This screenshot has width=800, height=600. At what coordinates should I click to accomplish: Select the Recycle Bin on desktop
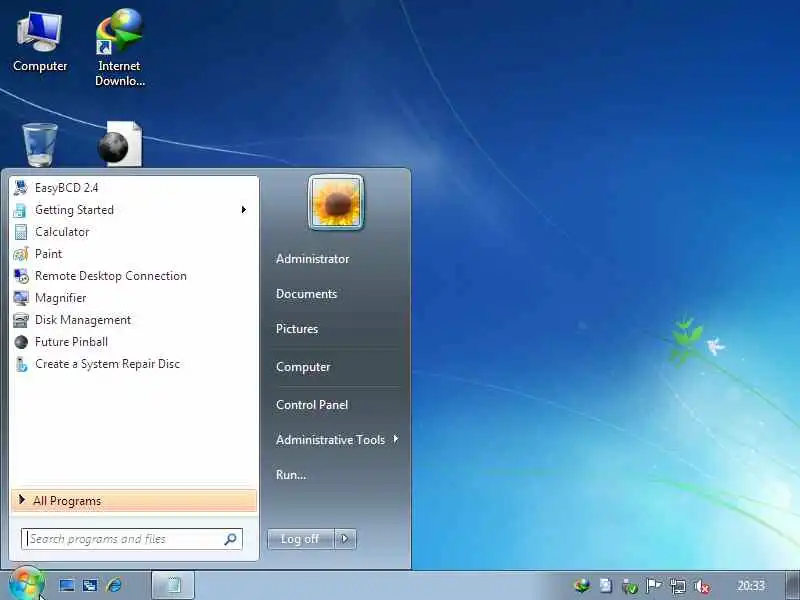(x=40, y=145)
